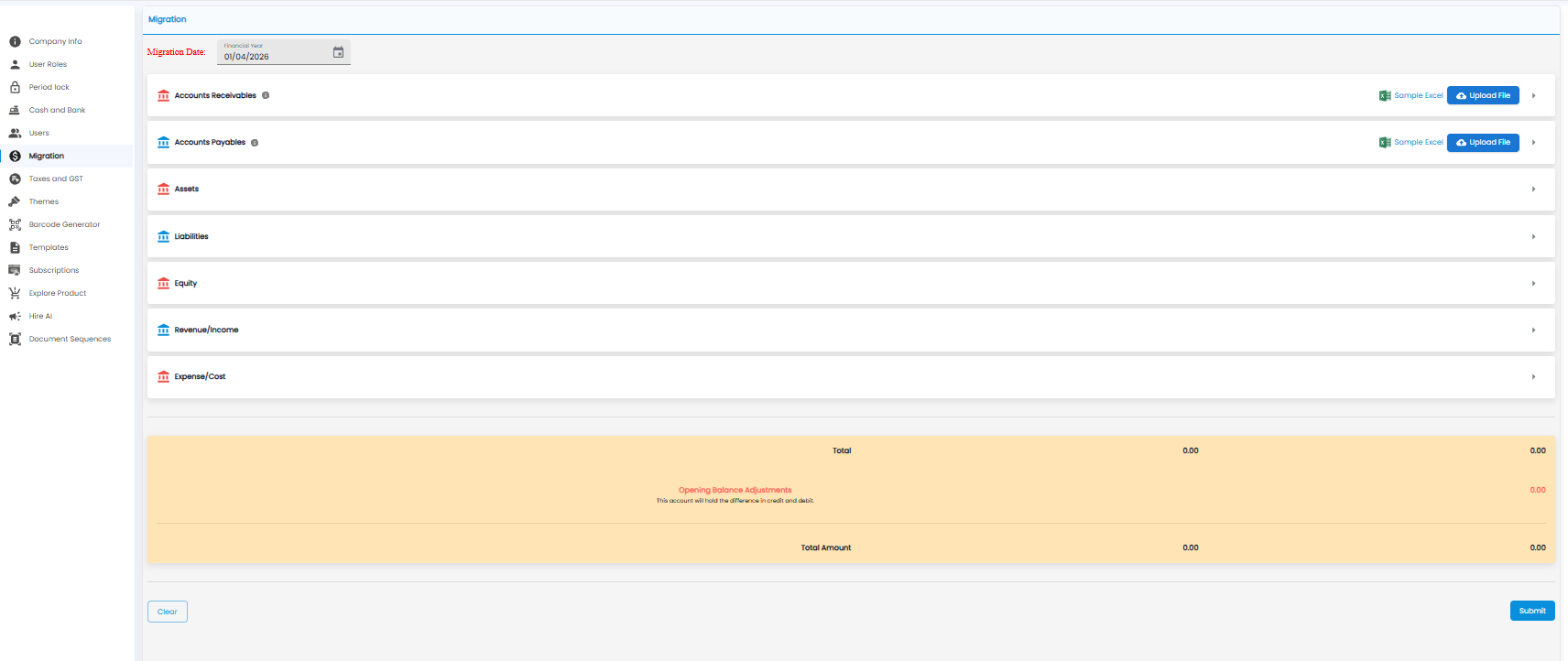Image resolution: width=1568 pixels, height=661 pixels.
Task: Click the Liabilities section title
Action: 191,237
